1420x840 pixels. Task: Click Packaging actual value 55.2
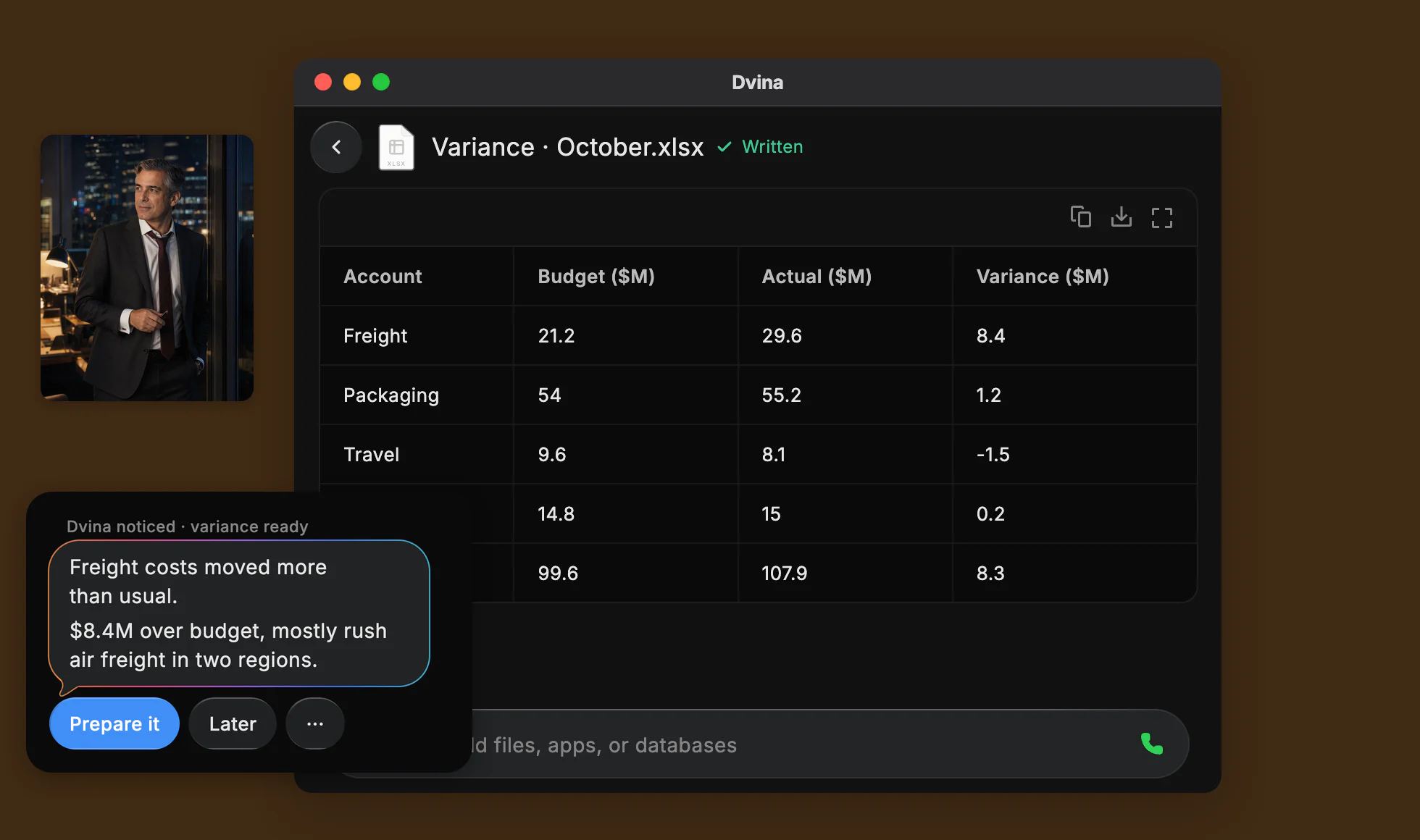coord(781,395)
